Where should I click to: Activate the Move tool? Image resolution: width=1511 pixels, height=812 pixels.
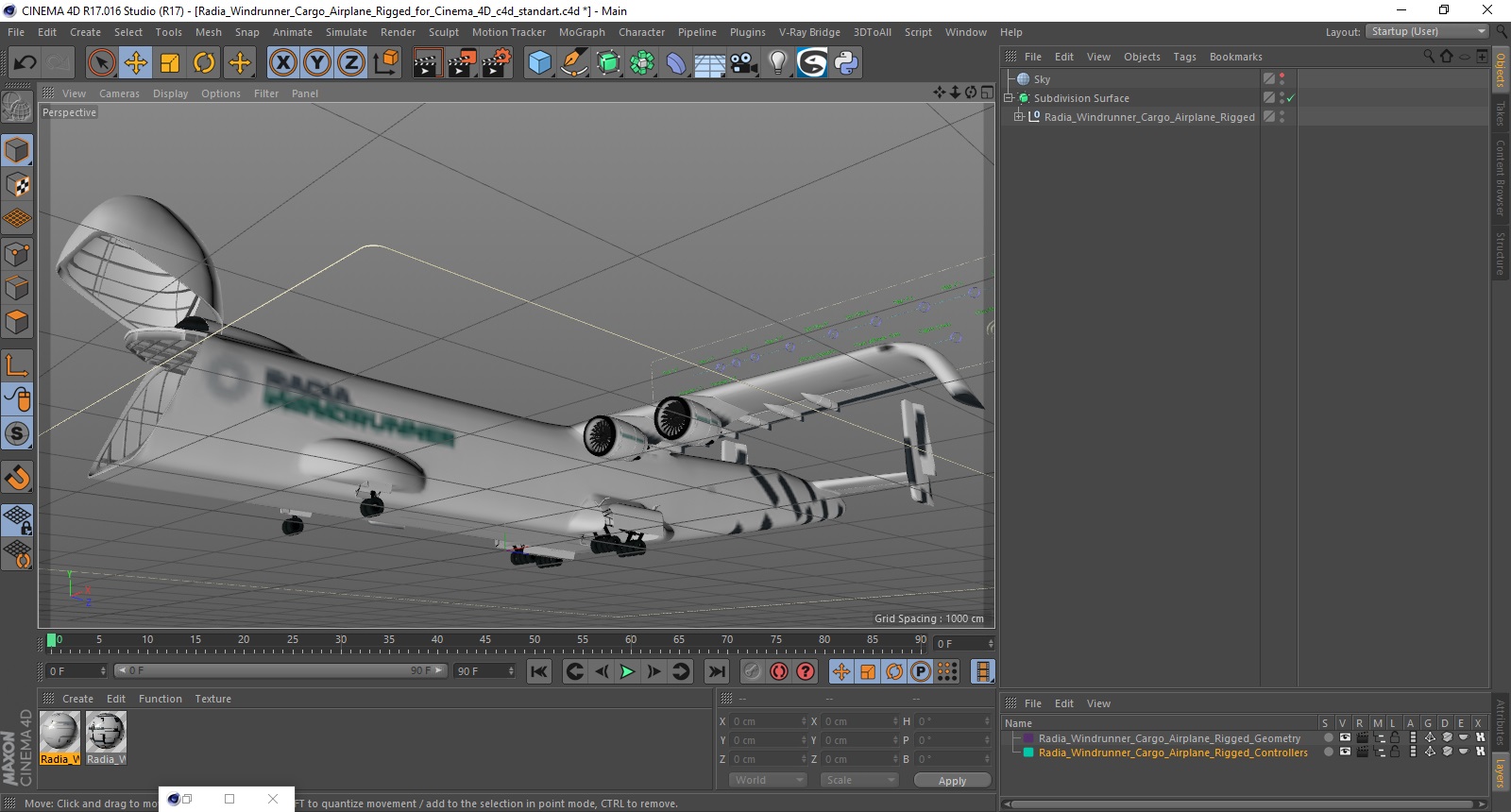tap(136, 63)
